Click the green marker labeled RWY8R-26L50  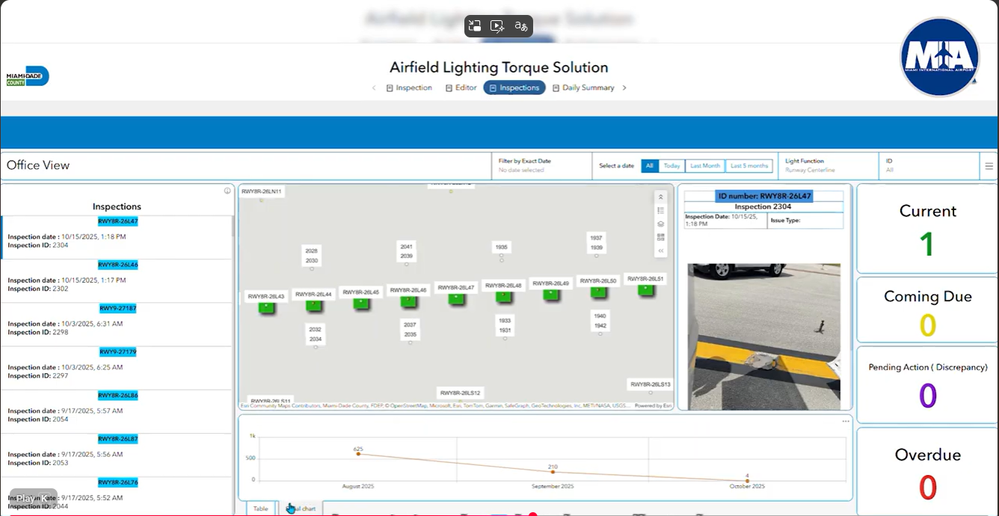pyautogui.click(x=598, y=292)
